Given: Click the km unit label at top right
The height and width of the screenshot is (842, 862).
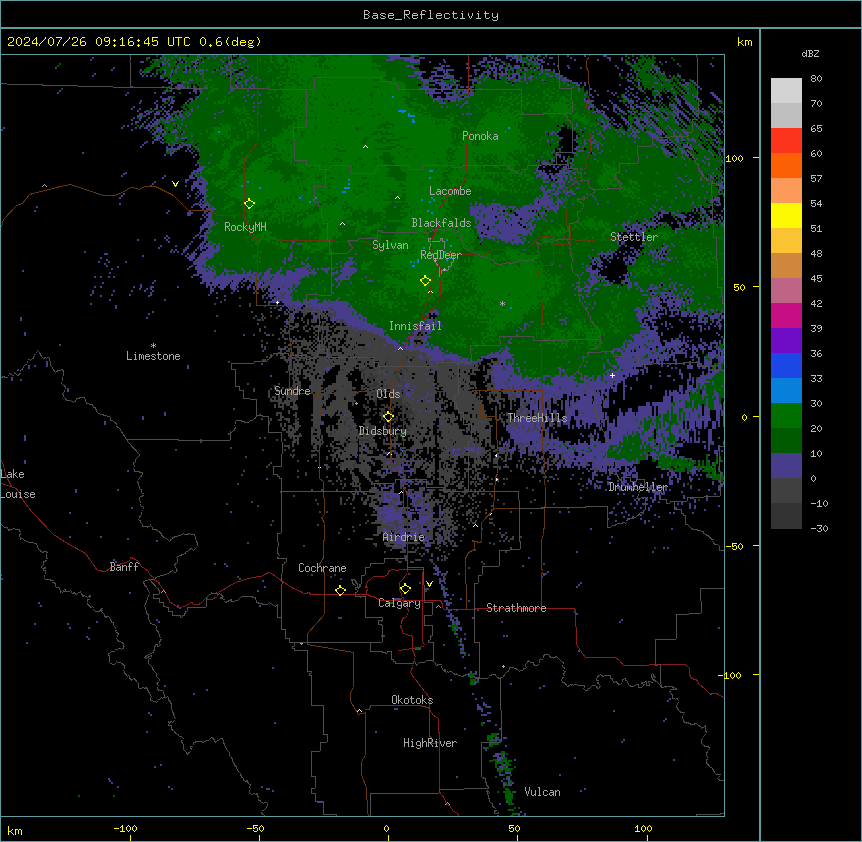Looking at the screenshot, I should coord(745,42).
